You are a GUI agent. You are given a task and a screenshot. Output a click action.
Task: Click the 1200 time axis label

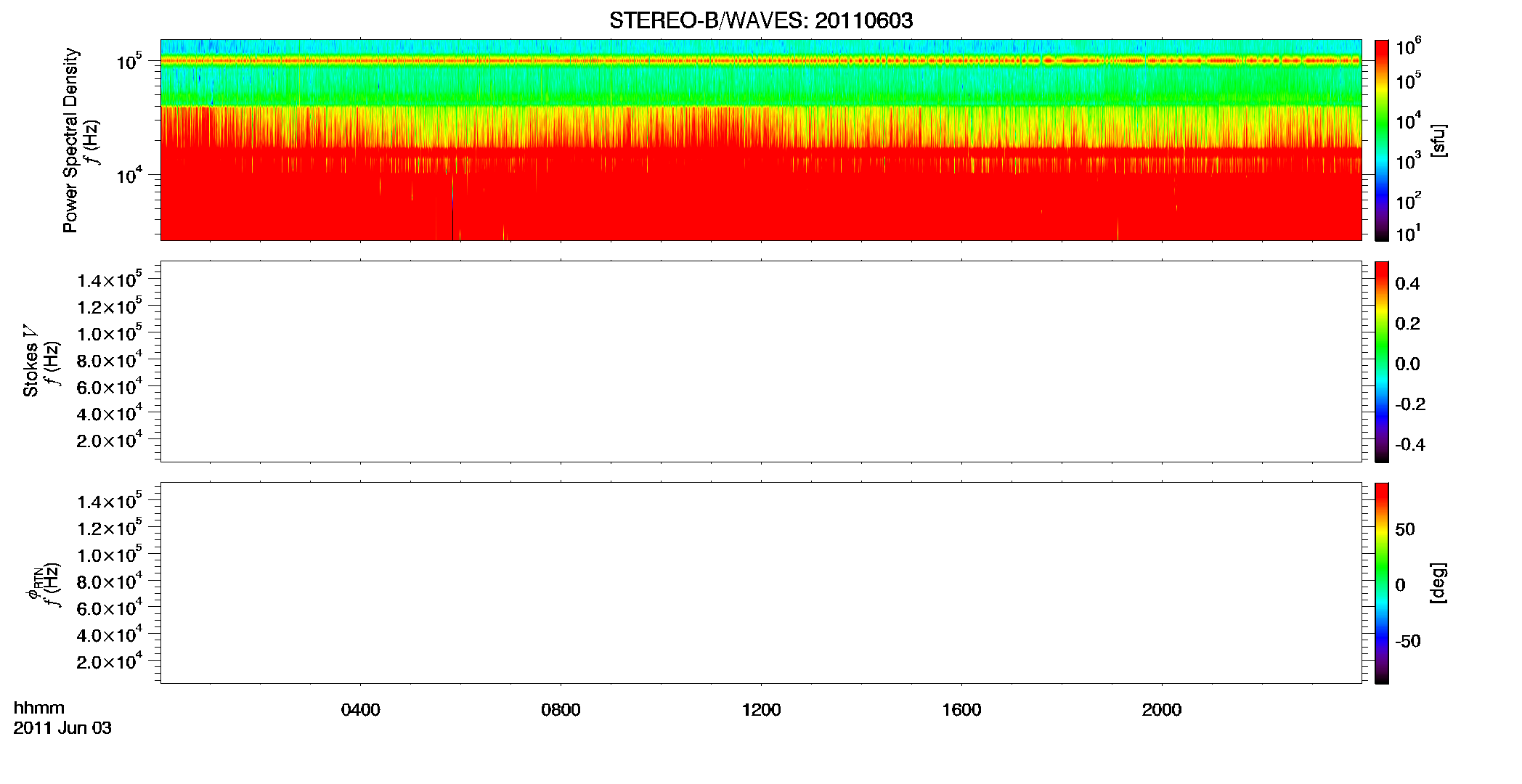point(761,710)
